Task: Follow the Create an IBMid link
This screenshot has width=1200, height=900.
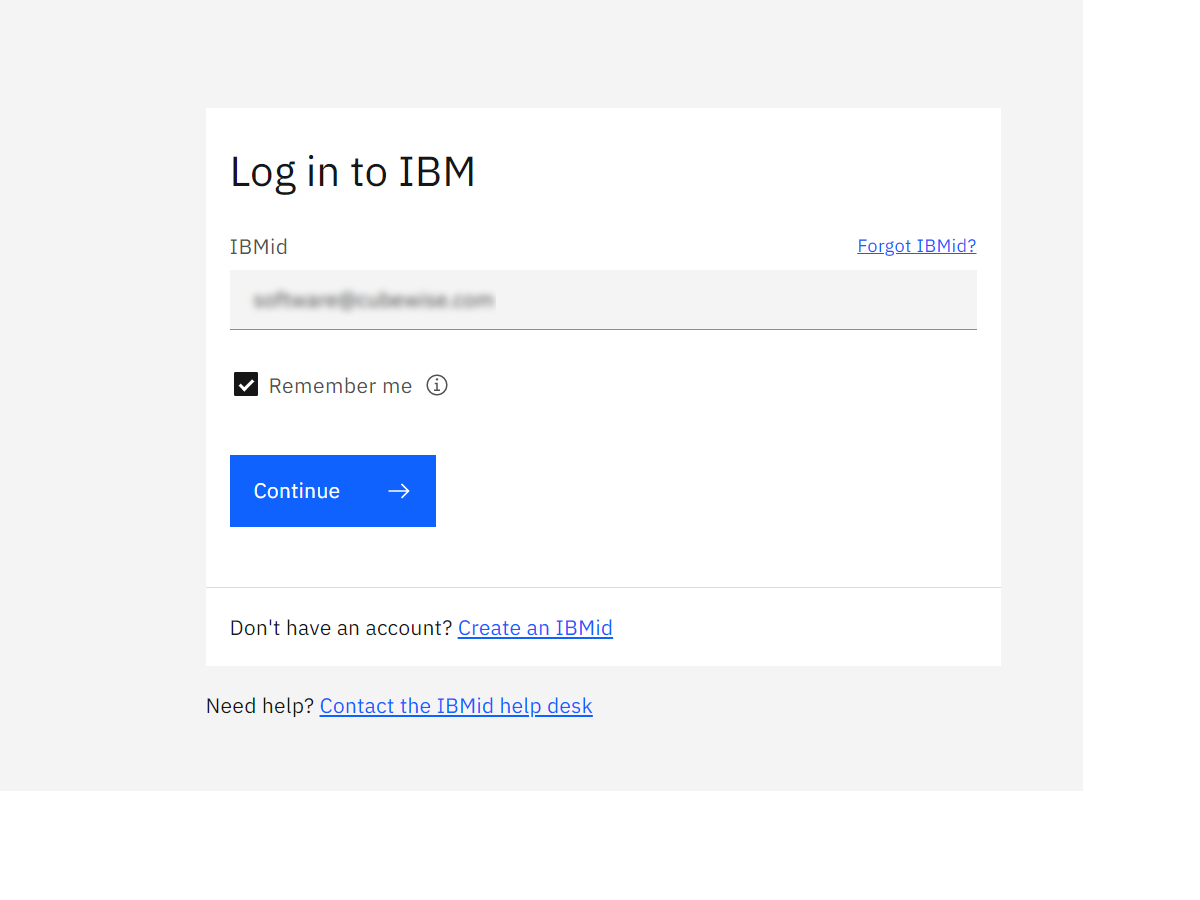Action: pos(535,628)
